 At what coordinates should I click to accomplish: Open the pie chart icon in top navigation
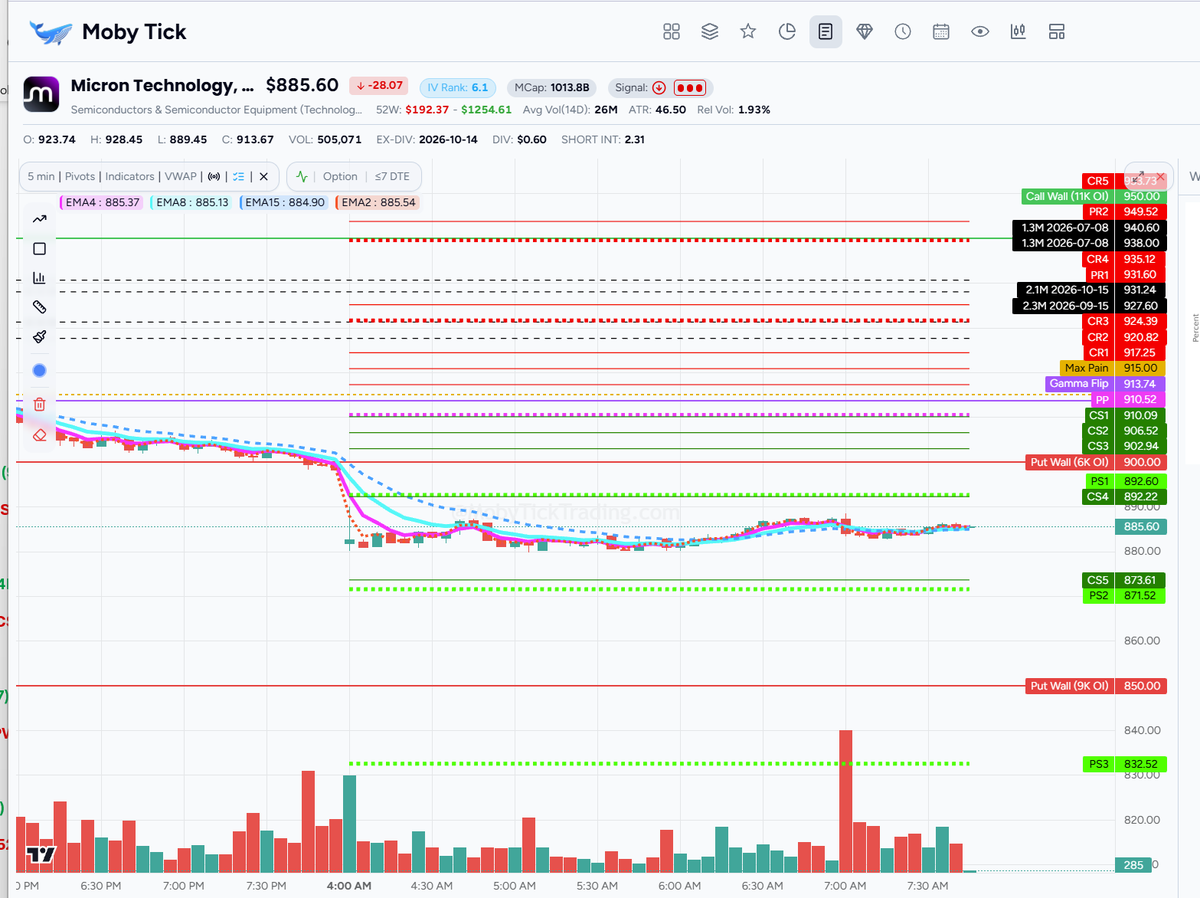pos(787,32)
